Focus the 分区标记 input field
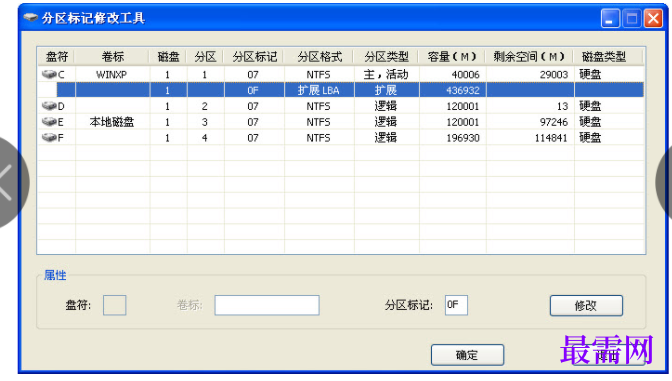 pyautogui.click(x=456, y=305)
